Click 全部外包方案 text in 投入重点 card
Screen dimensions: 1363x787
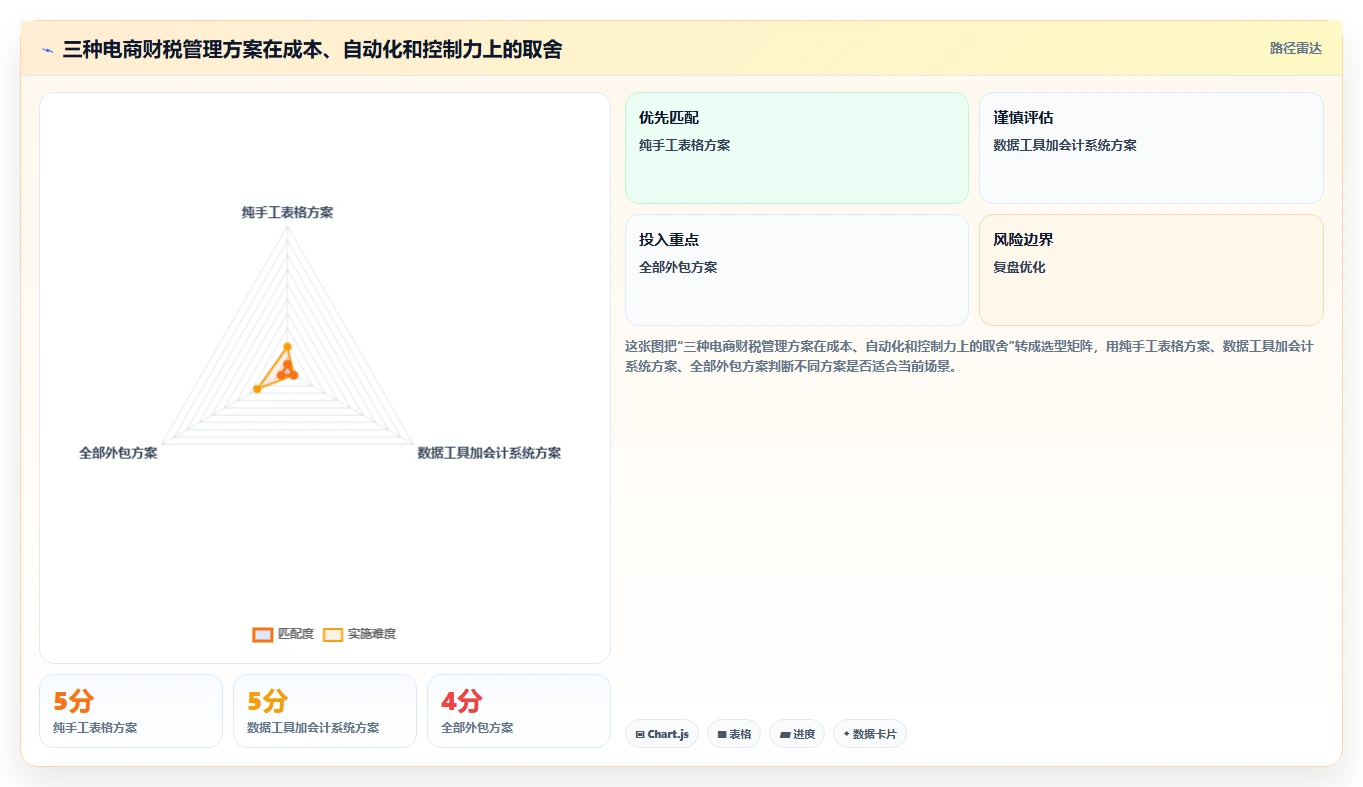pos(678,267)
